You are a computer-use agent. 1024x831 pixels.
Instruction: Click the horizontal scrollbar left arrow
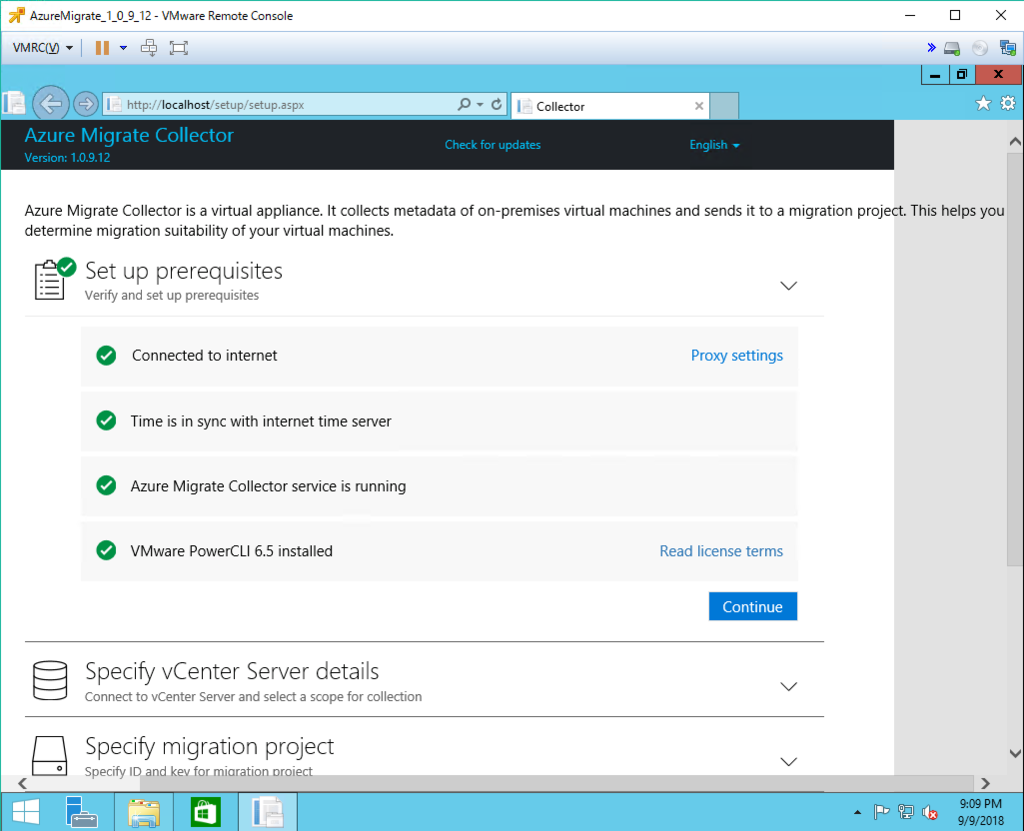(x=22, y=783)
